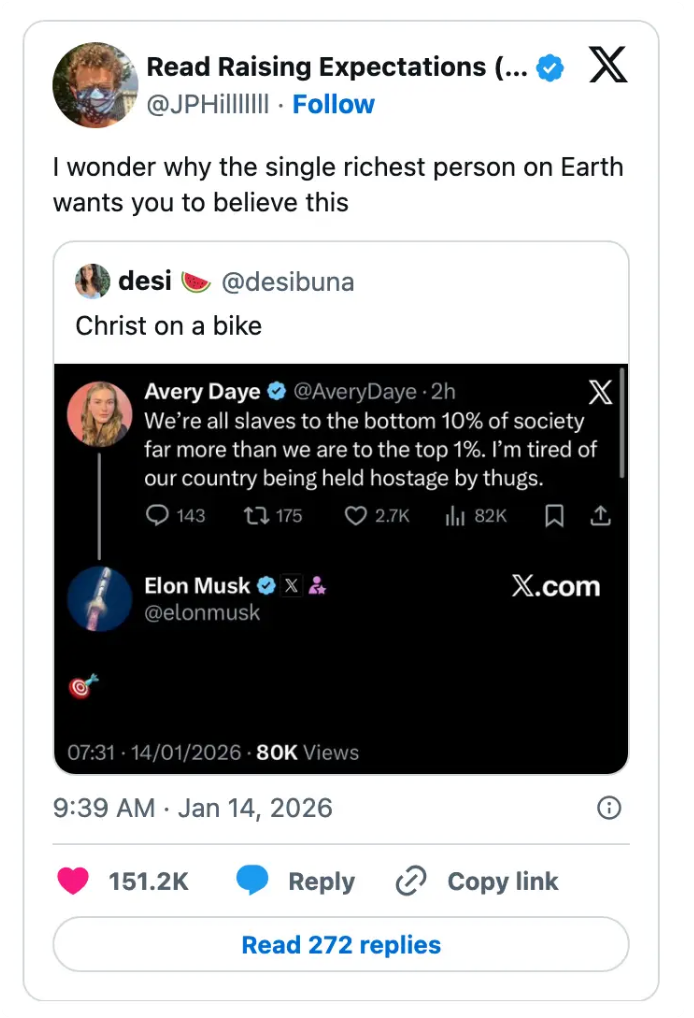Viewport: 694px width, 1018px height.
Task: Open the Read 272 replies button
Action: click(341, 944)
